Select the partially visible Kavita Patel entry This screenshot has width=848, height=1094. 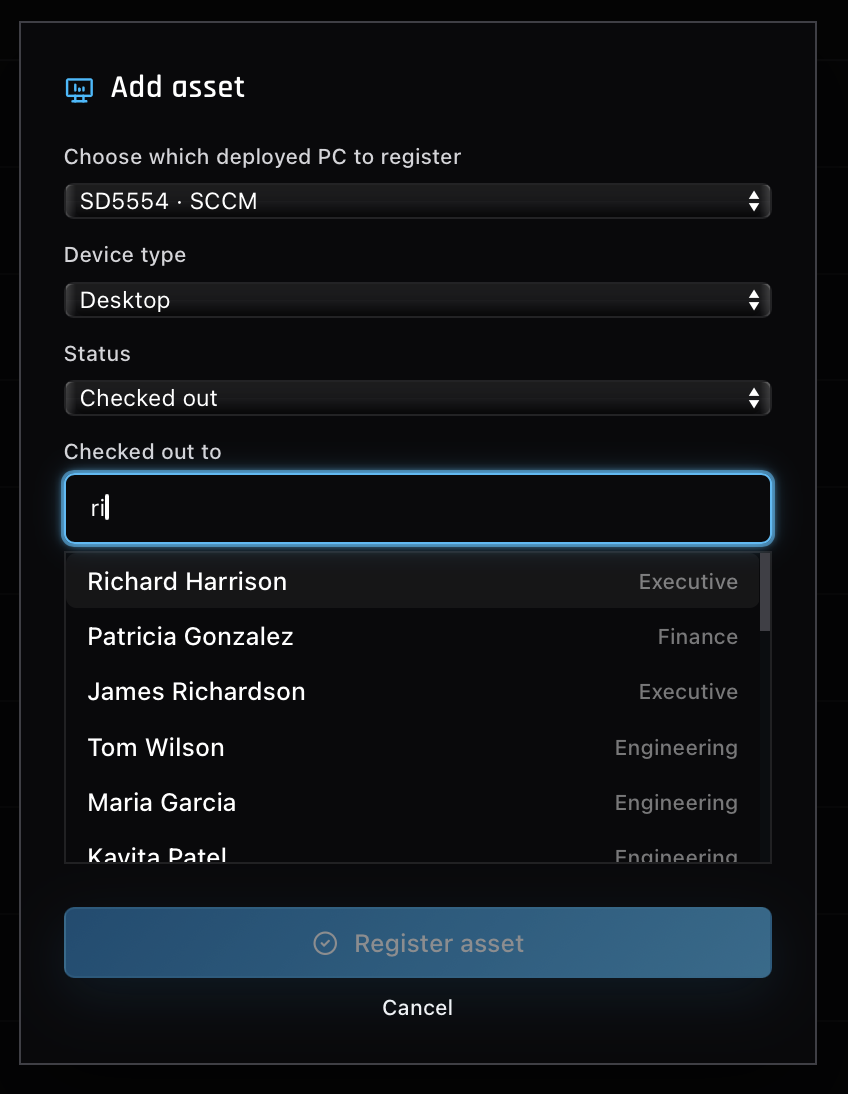tap(412, 852)
